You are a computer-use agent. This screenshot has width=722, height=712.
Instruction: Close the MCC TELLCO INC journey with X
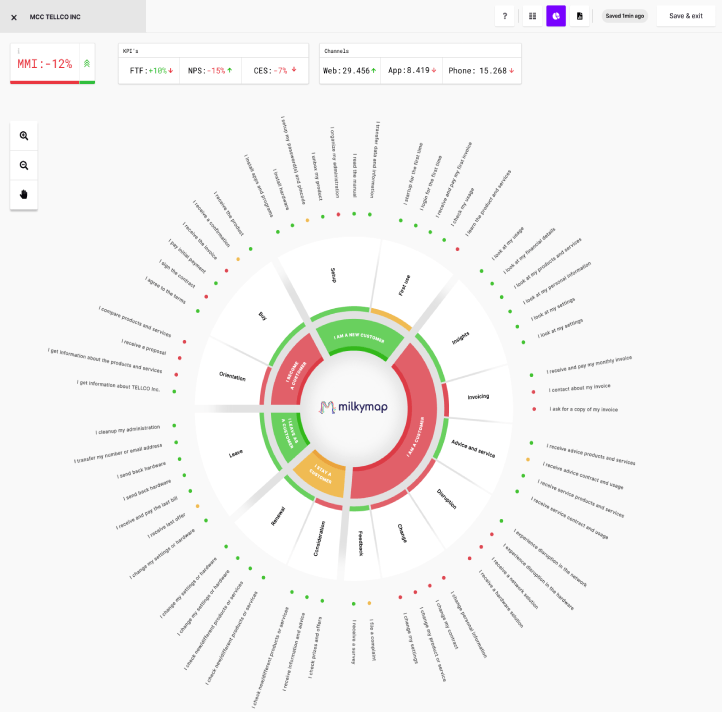[14, 17]
